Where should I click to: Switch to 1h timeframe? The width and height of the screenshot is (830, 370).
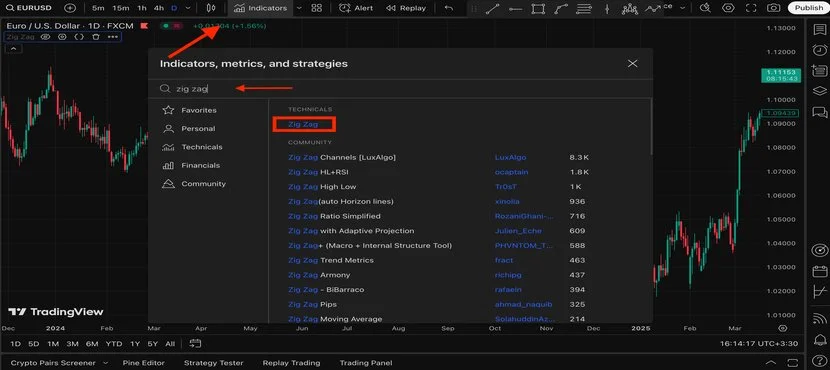142,8
